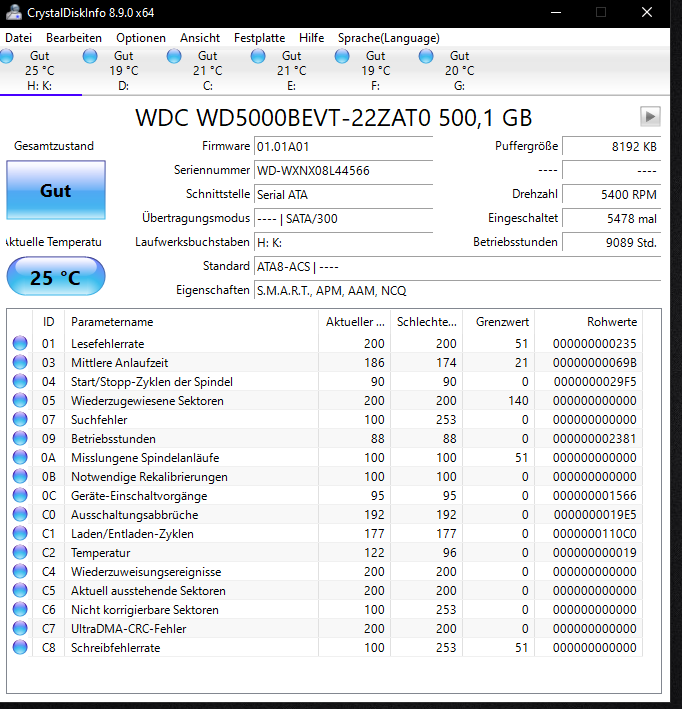Click the Schlechte... column header
The height and width of the screenshot is (709, 682).
426,322
